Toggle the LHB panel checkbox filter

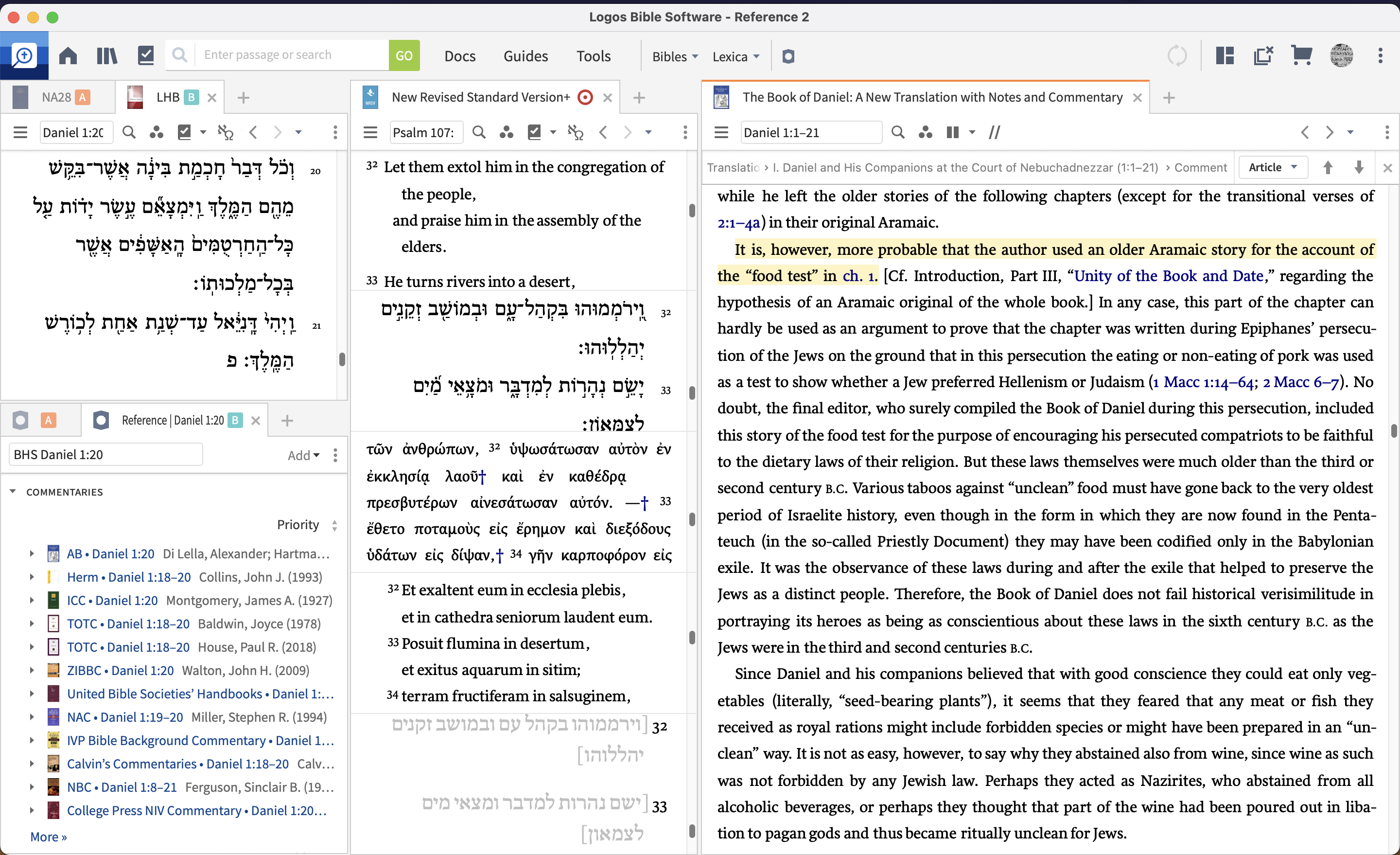[x=184, y=132]
